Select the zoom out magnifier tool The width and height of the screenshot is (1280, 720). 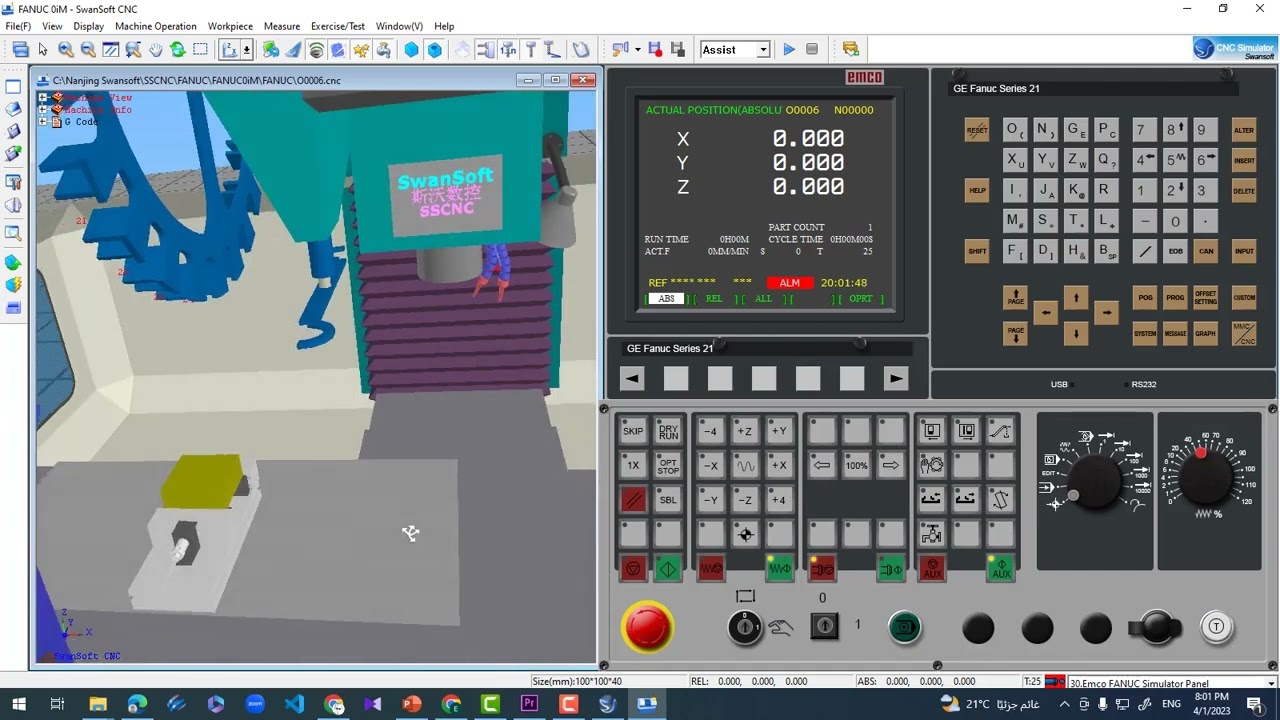pyautogui.click(x=88, y=49)
